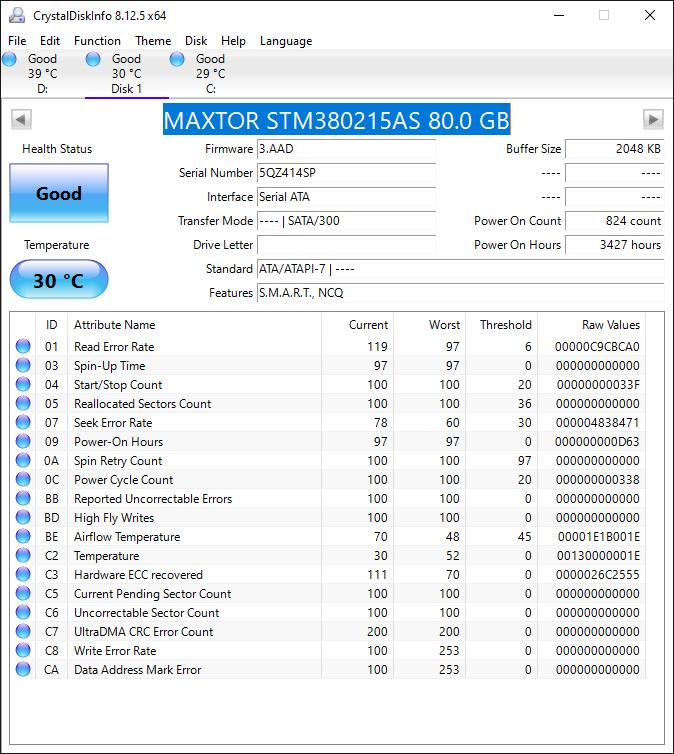Open the Language menu
The image size is (674, 754).
tap(286, 41)
